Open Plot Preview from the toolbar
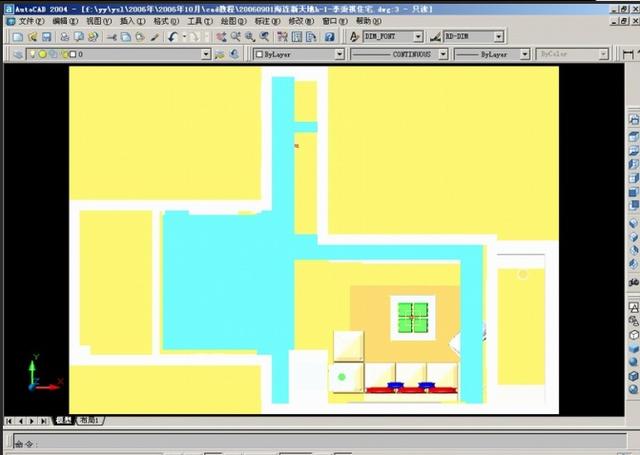The image size is (640, 455). 79,37
